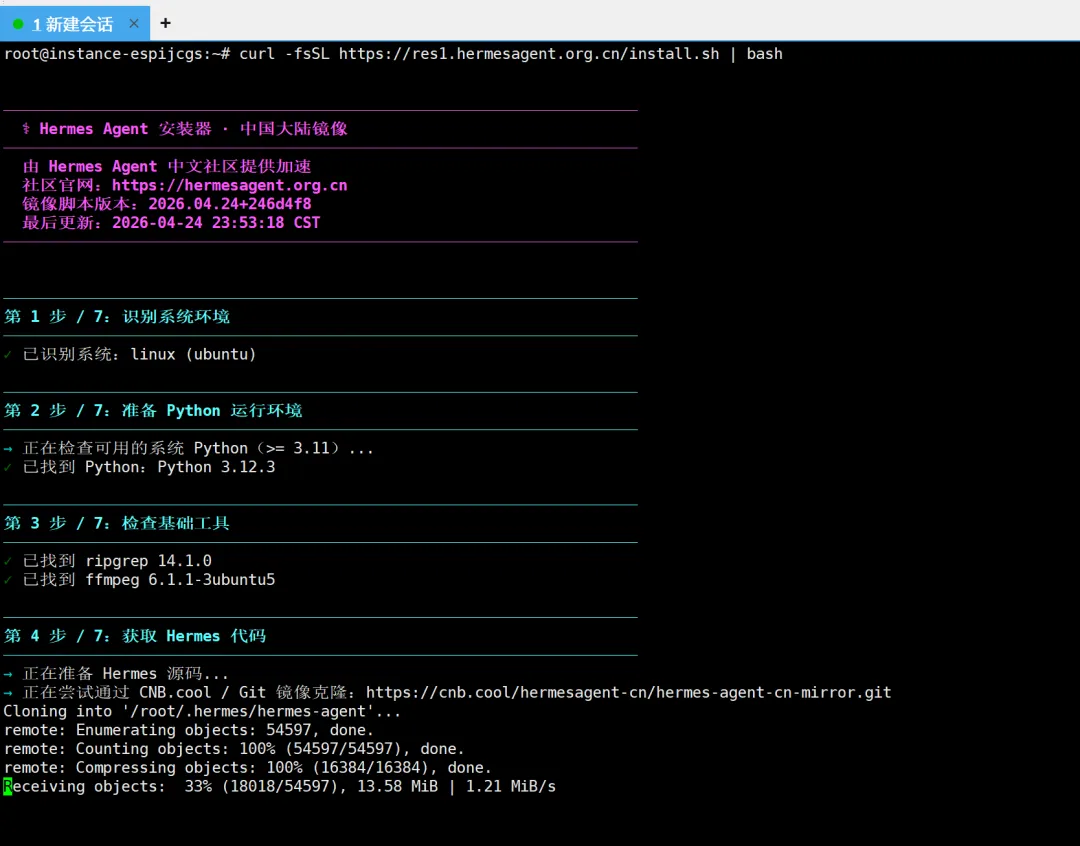The width and height of the screenshot is (1080, 846).
Task: Select the 新建会话 session tab
Action: [74, 23]
